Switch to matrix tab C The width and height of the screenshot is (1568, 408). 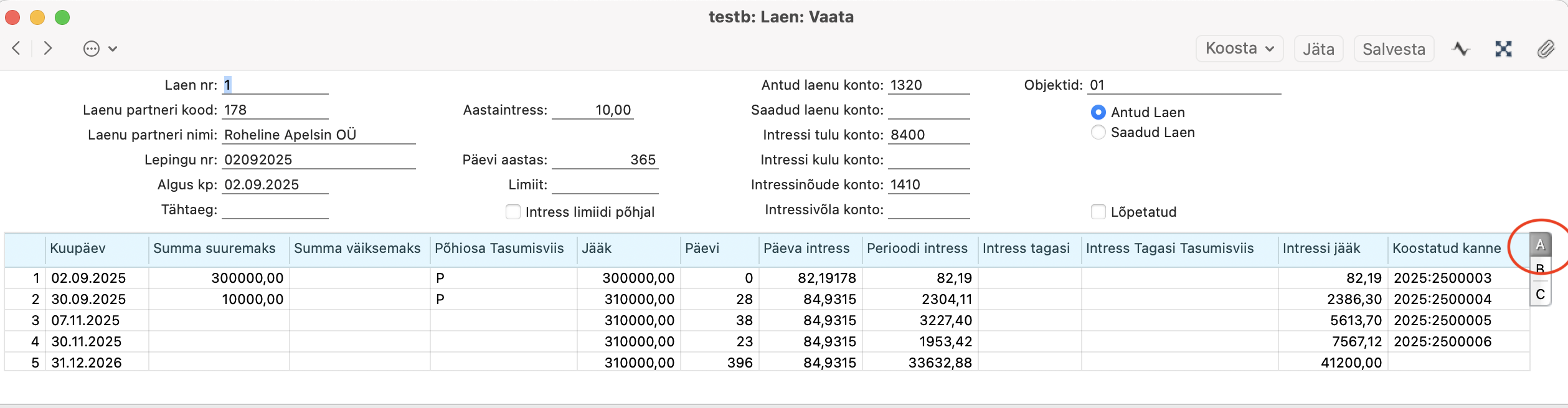click(1540, 294)
